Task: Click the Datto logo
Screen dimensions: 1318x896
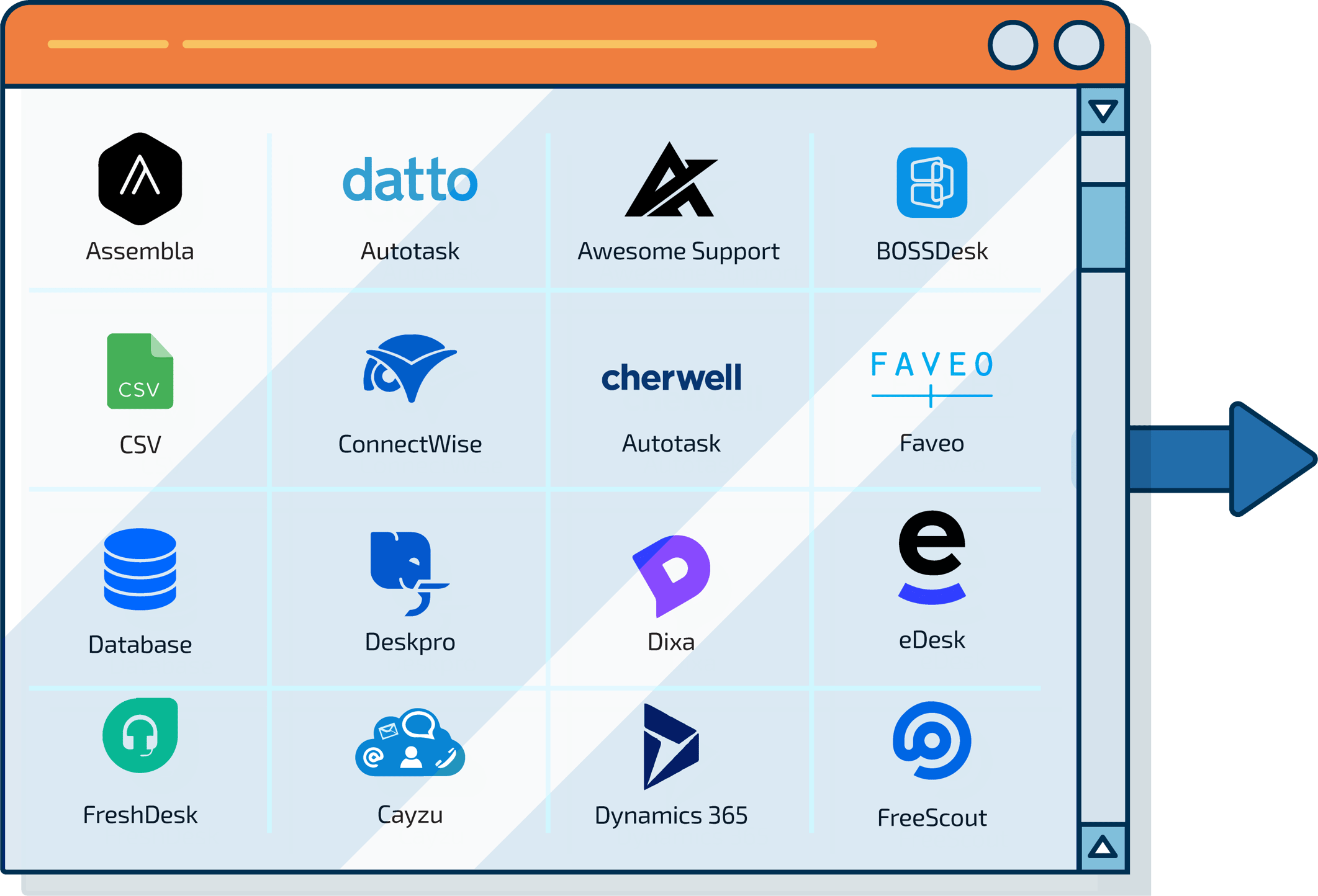Action: [410, 182]
